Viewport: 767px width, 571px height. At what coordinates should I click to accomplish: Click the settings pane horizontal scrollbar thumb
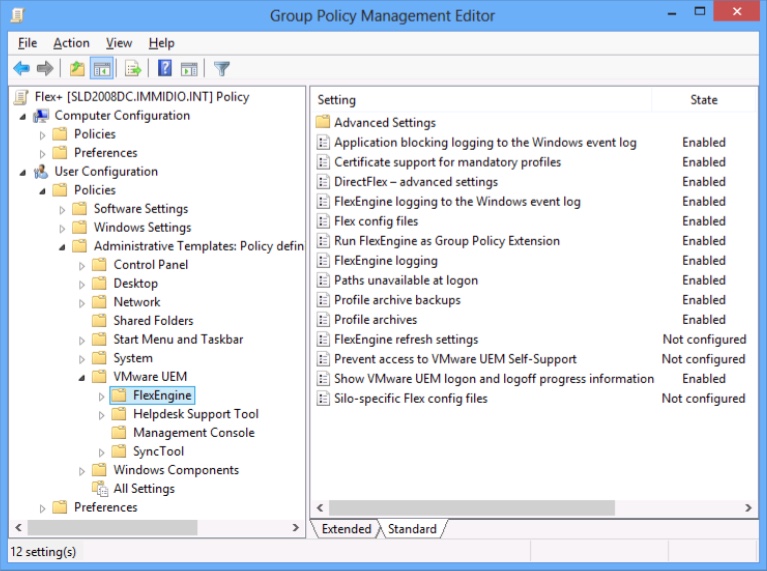click(472, 508)
